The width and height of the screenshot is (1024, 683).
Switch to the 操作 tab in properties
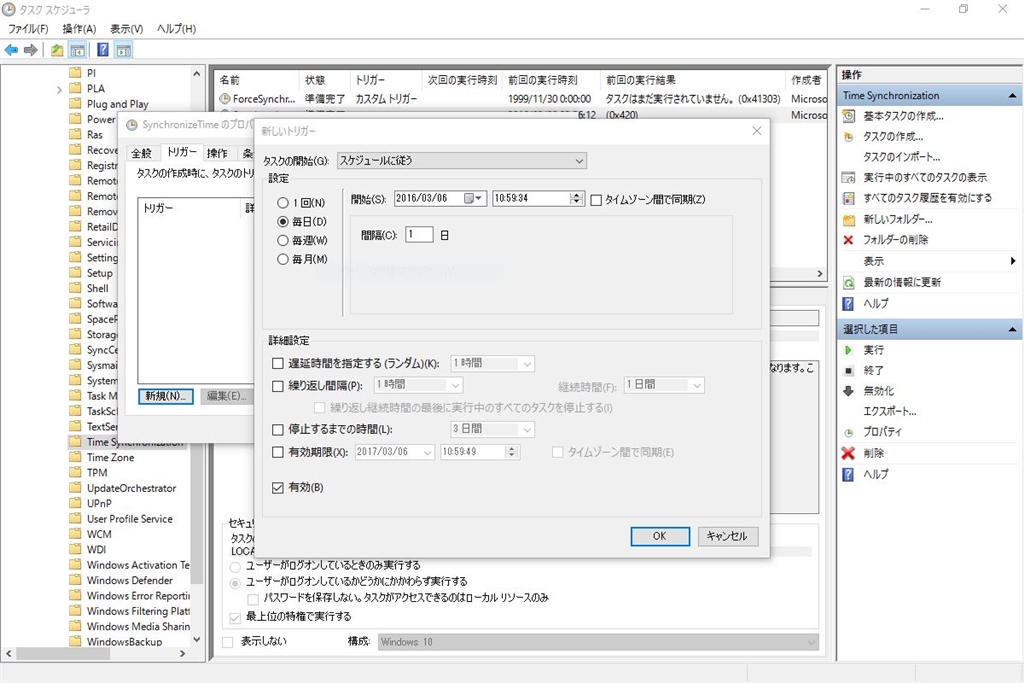point(217,153)
